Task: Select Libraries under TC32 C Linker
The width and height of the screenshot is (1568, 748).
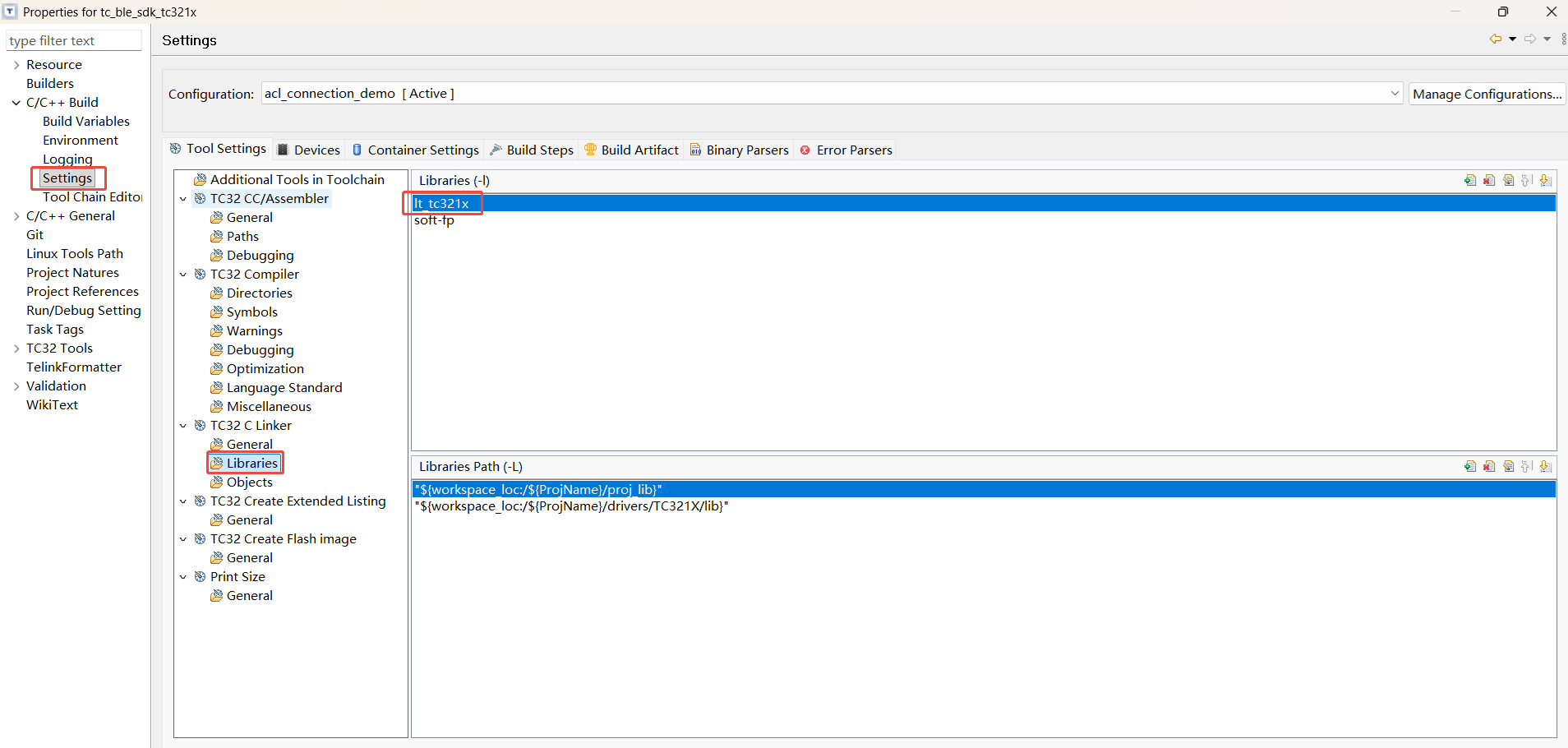Action: pyautogui.click(x=245, y=464)
